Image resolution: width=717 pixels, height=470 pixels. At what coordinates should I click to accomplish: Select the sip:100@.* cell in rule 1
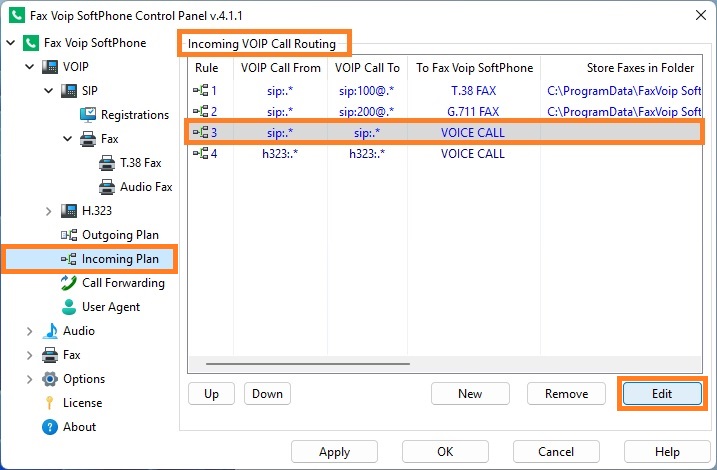[x=367, y=91]
